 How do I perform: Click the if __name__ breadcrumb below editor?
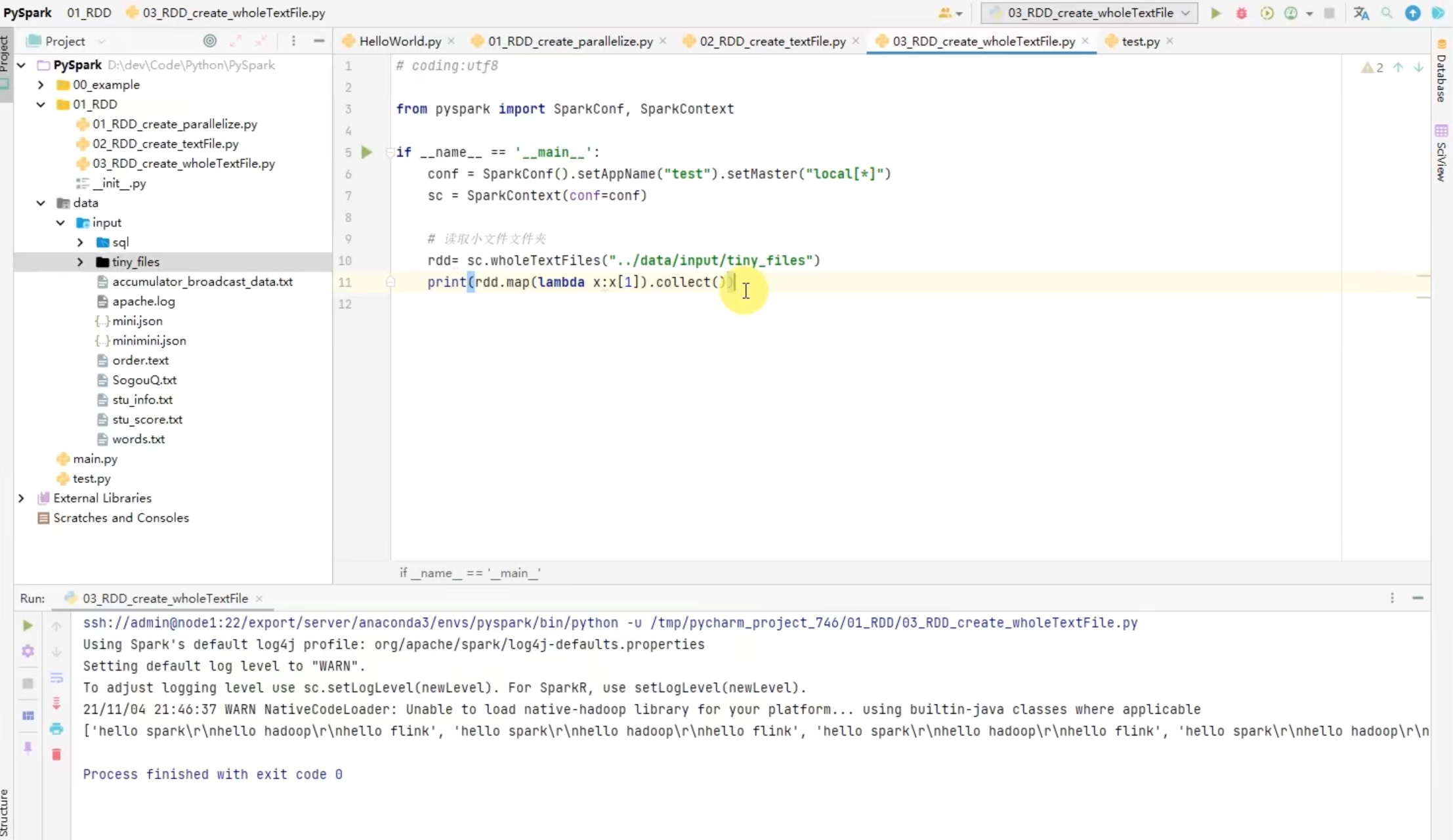click(x=470, y=573)
